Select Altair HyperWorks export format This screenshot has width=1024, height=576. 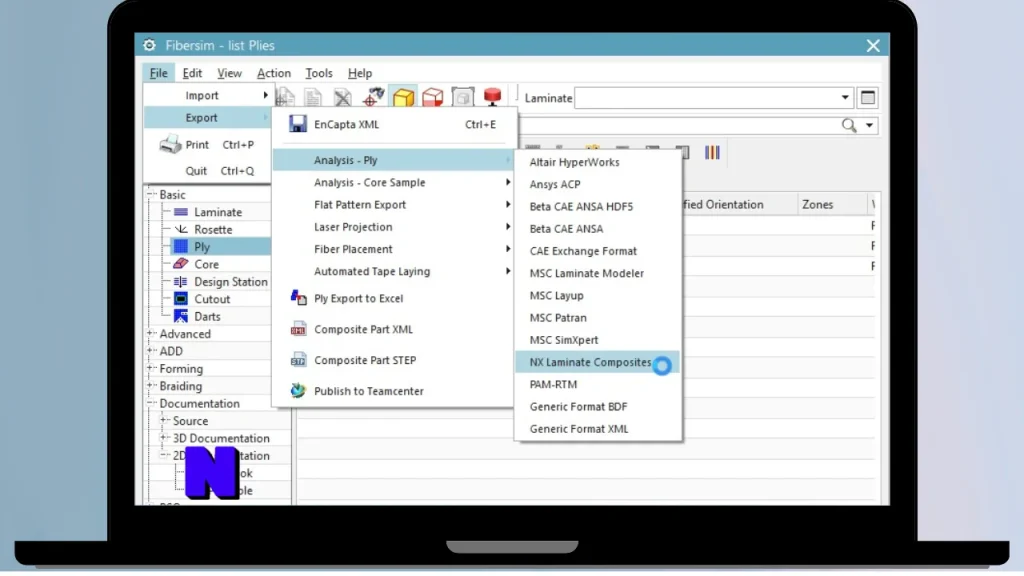click(598, 162)
